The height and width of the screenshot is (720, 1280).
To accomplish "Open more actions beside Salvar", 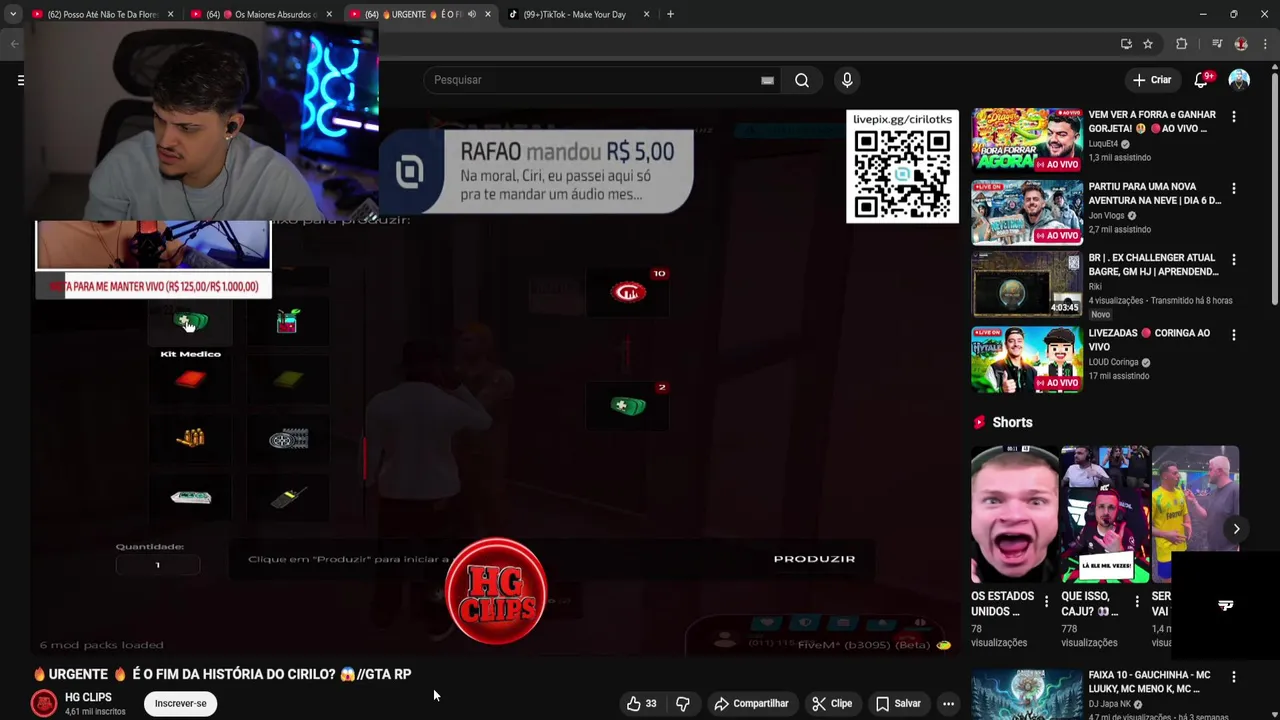I will point(948,703).
